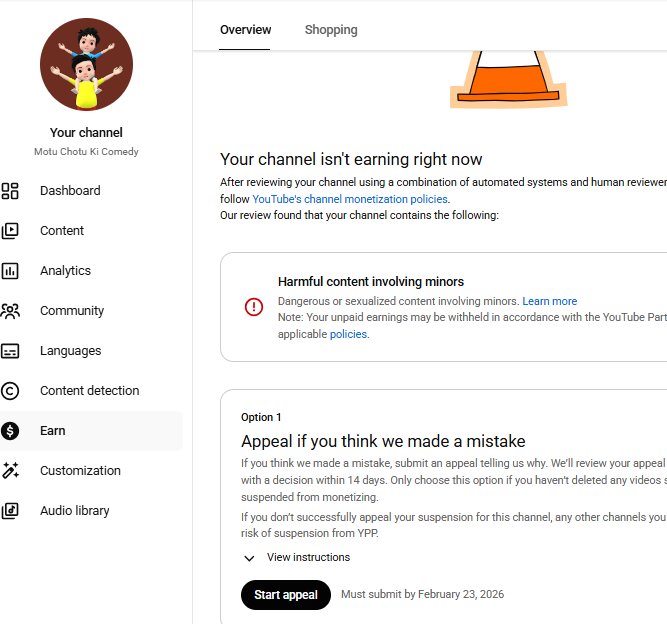Click the Languages subtitles icon
Screen dimensions: 667x624
click(x=10, y=351)
